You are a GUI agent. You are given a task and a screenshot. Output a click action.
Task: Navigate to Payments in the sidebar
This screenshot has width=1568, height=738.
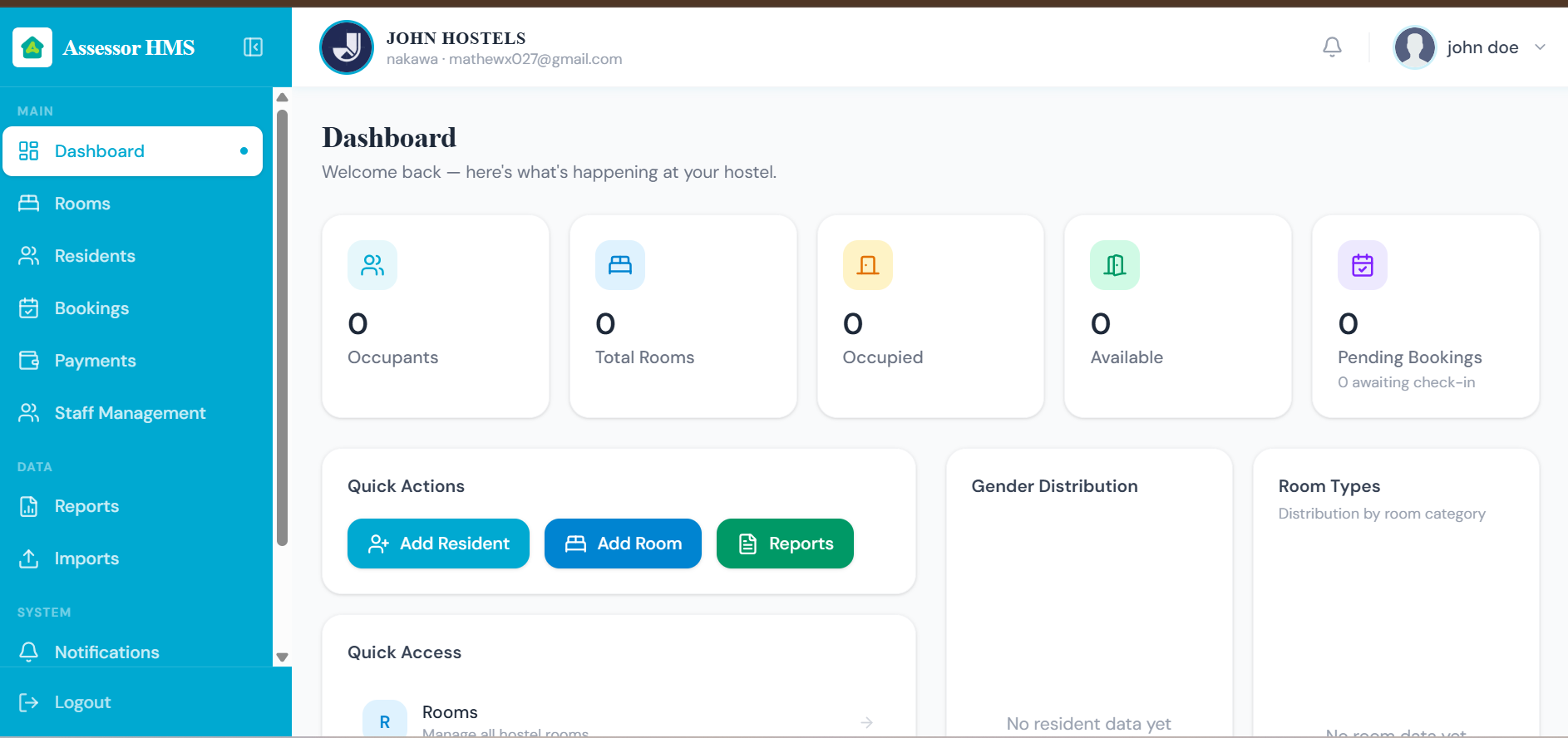tap(133, 361)
